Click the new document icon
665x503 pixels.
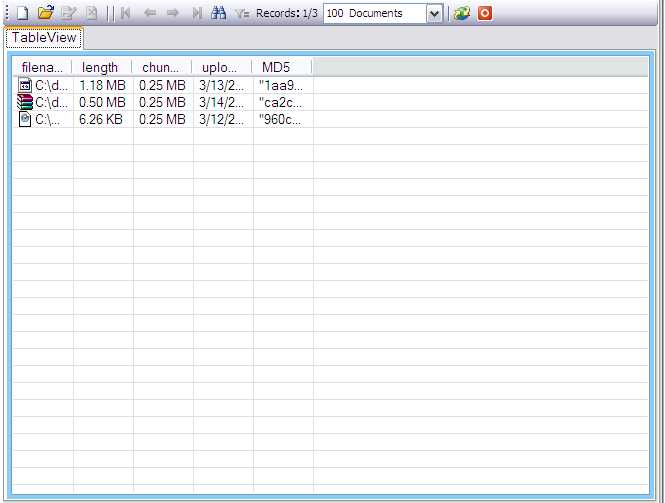[x=22, y=13]
